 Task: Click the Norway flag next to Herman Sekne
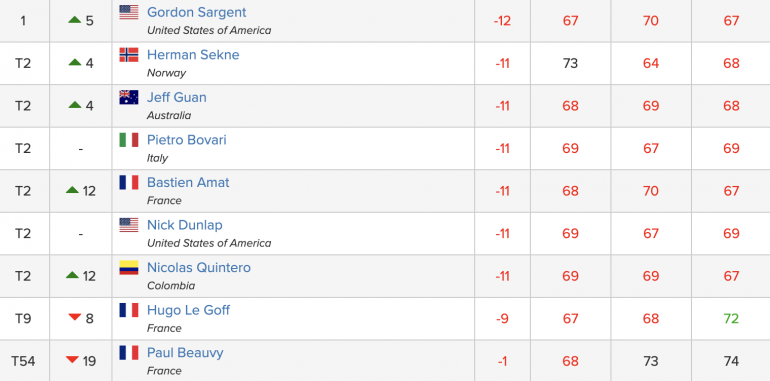pos(129,55)
